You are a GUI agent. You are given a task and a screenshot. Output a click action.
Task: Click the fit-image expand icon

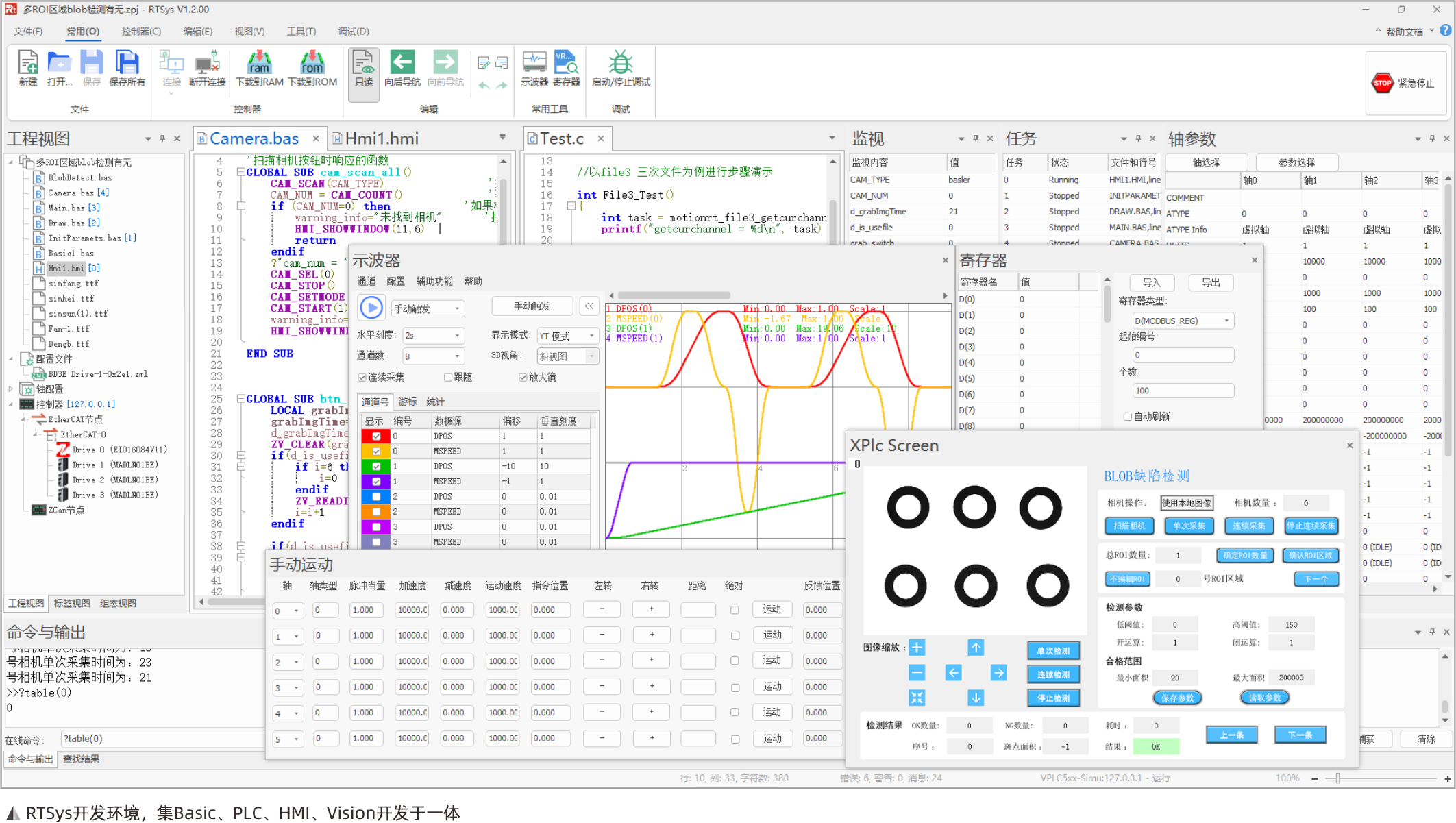[917, 698]
